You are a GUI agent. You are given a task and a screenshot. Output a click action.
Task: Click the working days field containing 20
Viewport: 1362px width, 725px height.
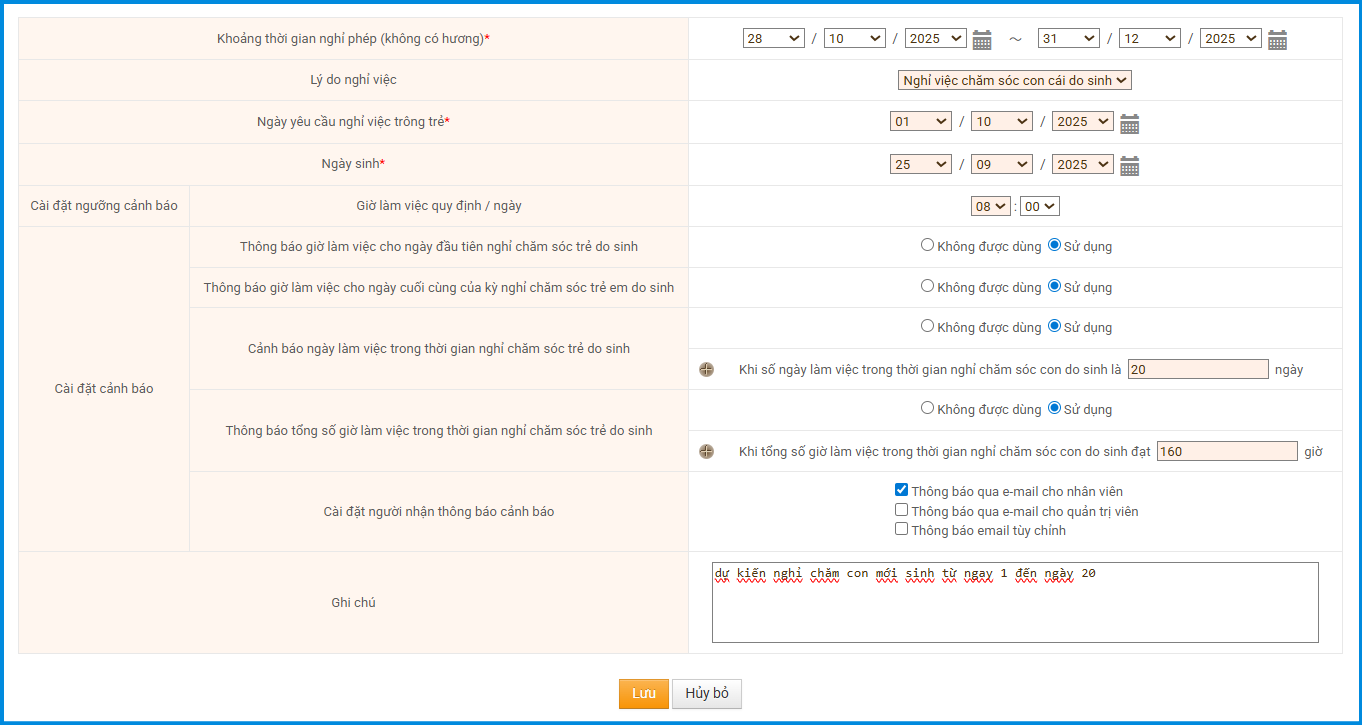(1197, 369)
